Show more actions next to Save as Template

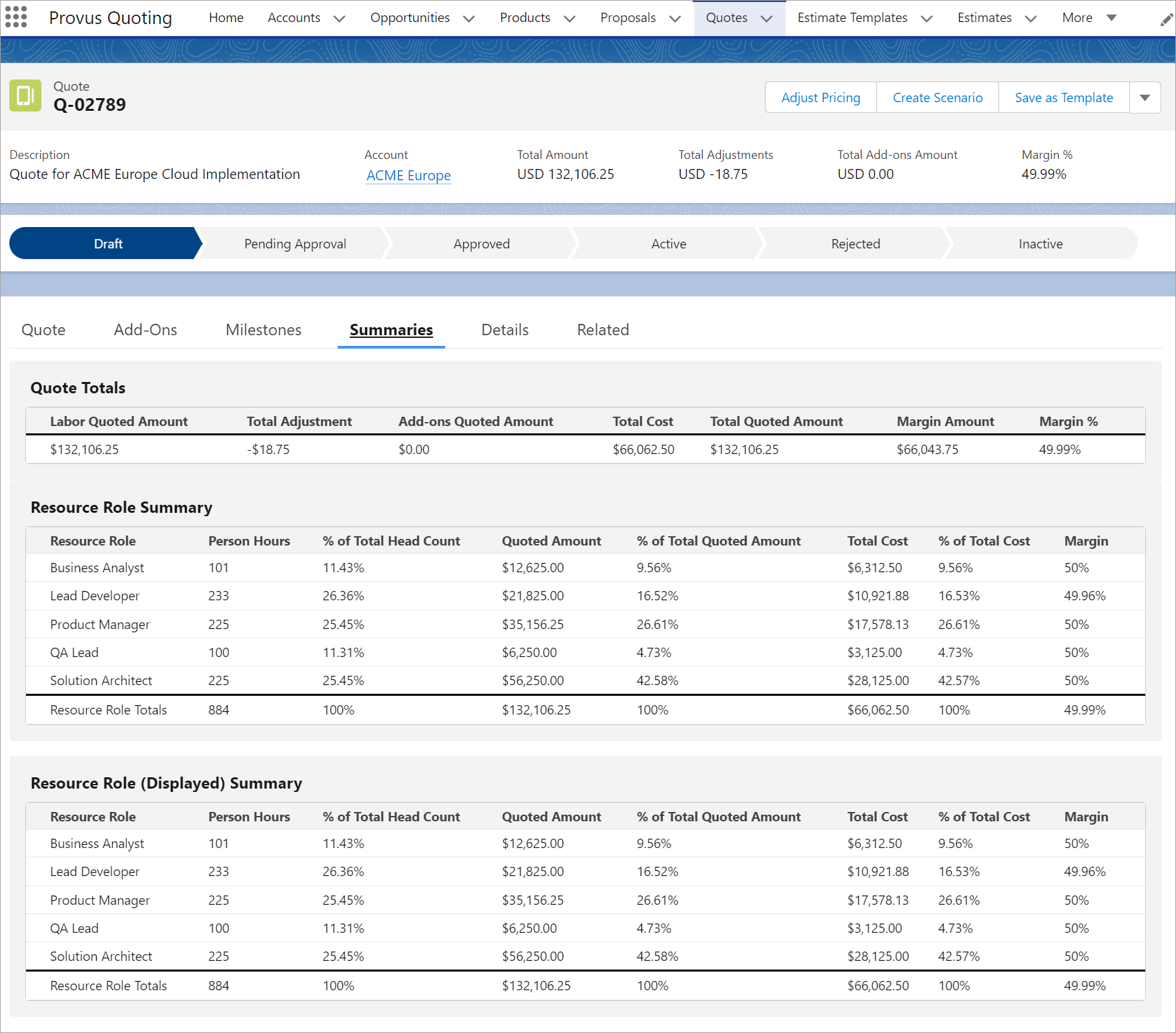pyautogui.click(x=1145, y=97)
